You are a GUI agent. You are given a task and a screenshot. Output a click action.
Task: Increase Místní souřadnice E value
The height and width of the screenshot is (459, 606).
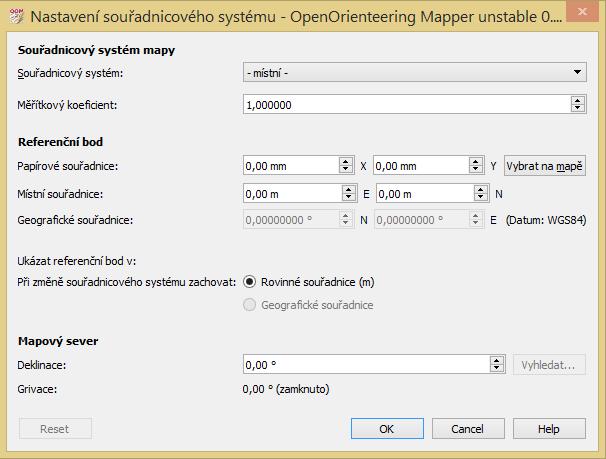tap(349, 189)
